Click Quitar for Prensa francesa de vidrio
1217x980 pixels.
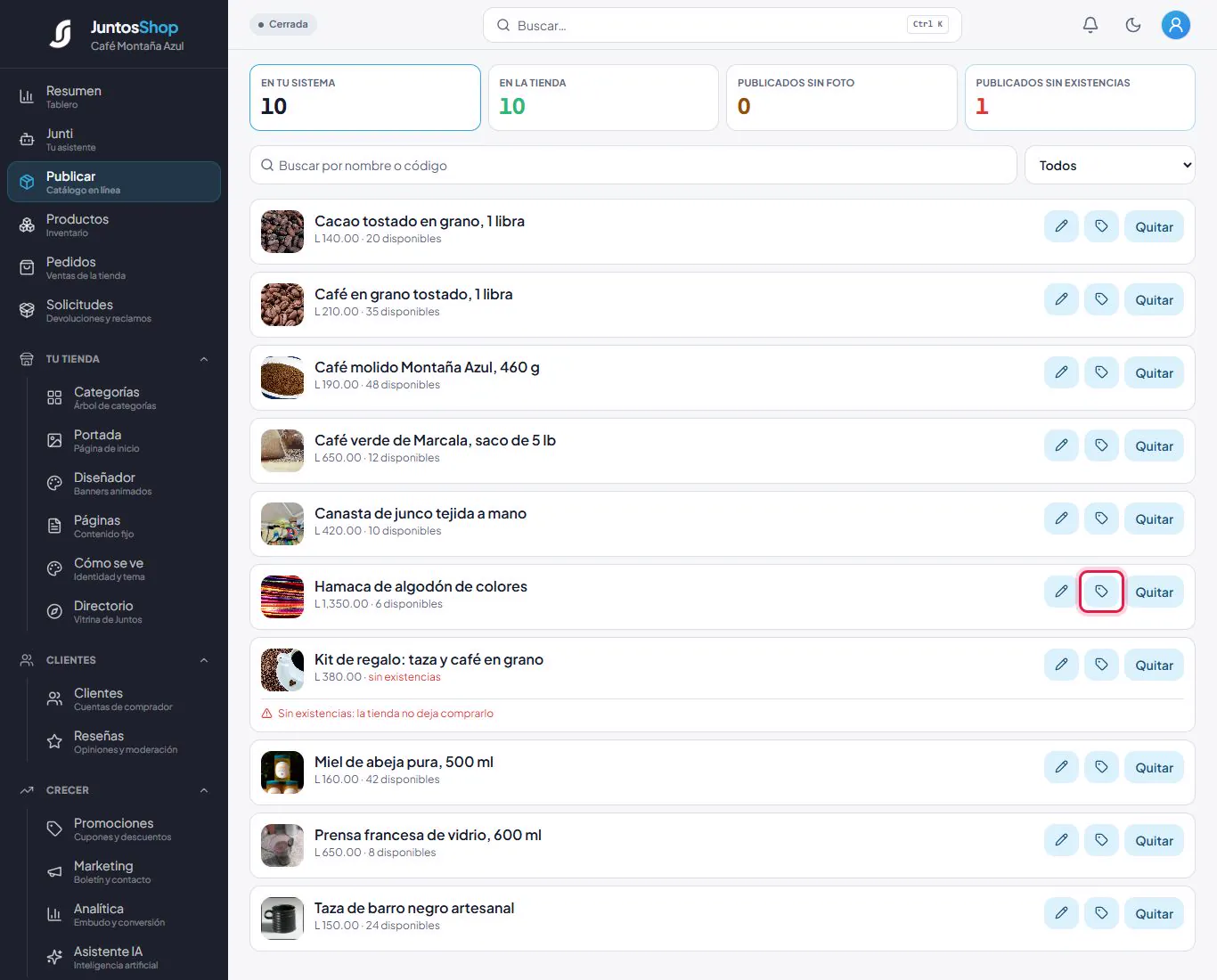tap(1154, 840)
